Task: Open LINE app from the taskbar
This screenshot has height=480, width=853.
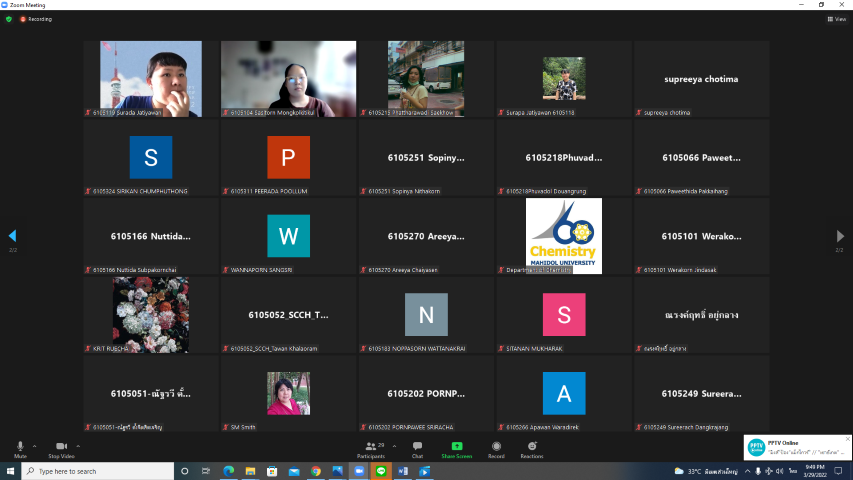Action: (380, 470)
